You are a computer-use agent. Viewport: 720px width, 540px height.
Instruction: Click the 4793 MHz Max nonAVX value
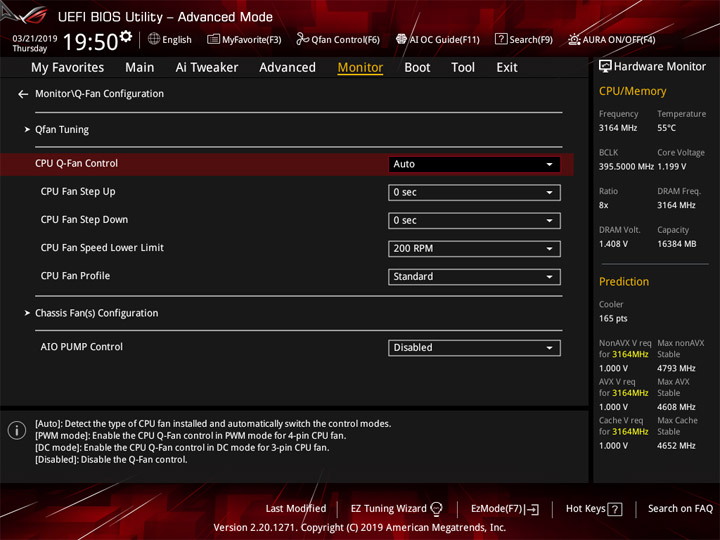pyautogui.click(x=676, y=368)
